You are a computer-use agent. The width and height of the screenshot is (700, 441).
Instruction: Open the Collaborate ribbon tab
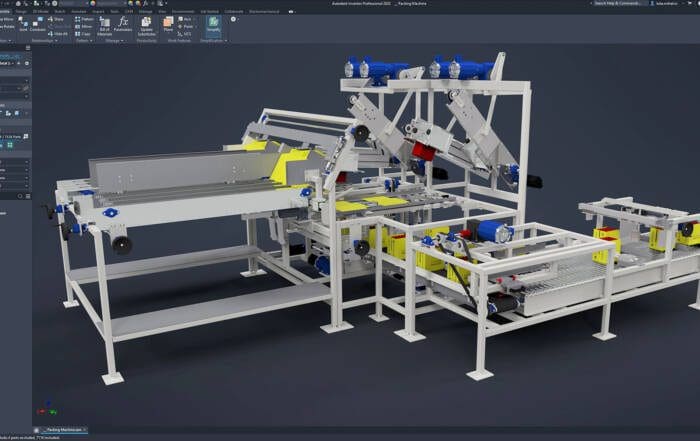[234, 12]
